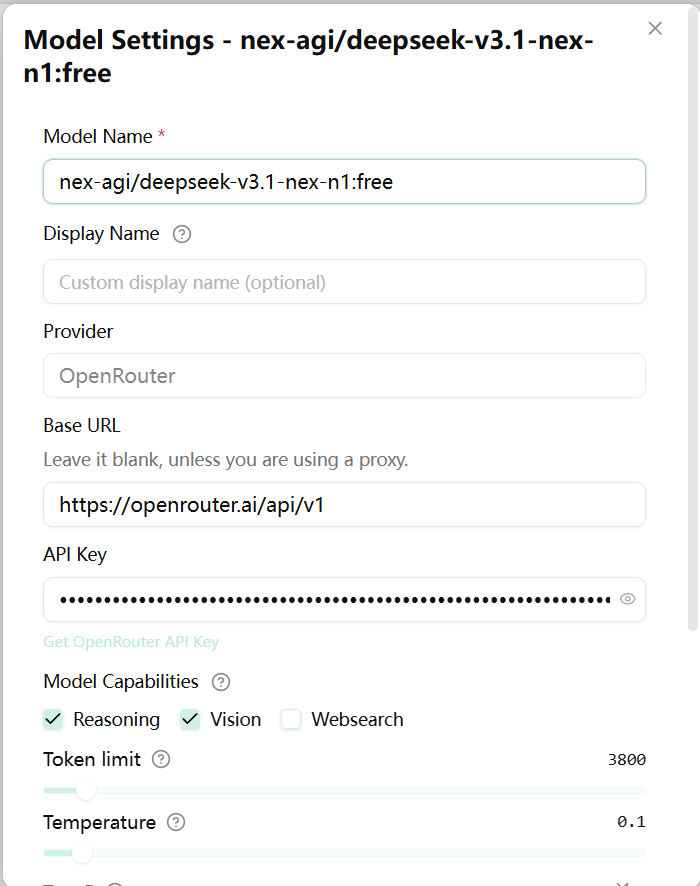Click the Token limit slider handle
The image size is (700, 886).
pos(86,791)
